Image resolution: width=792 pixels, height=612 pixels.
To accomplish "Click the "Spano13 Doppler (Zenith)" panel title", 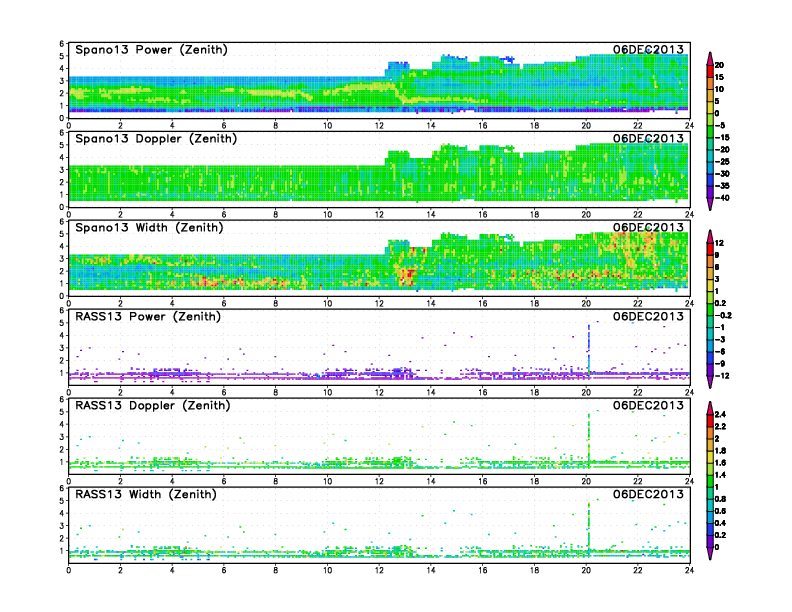I will pyautogui.click(x=156, y=138).
